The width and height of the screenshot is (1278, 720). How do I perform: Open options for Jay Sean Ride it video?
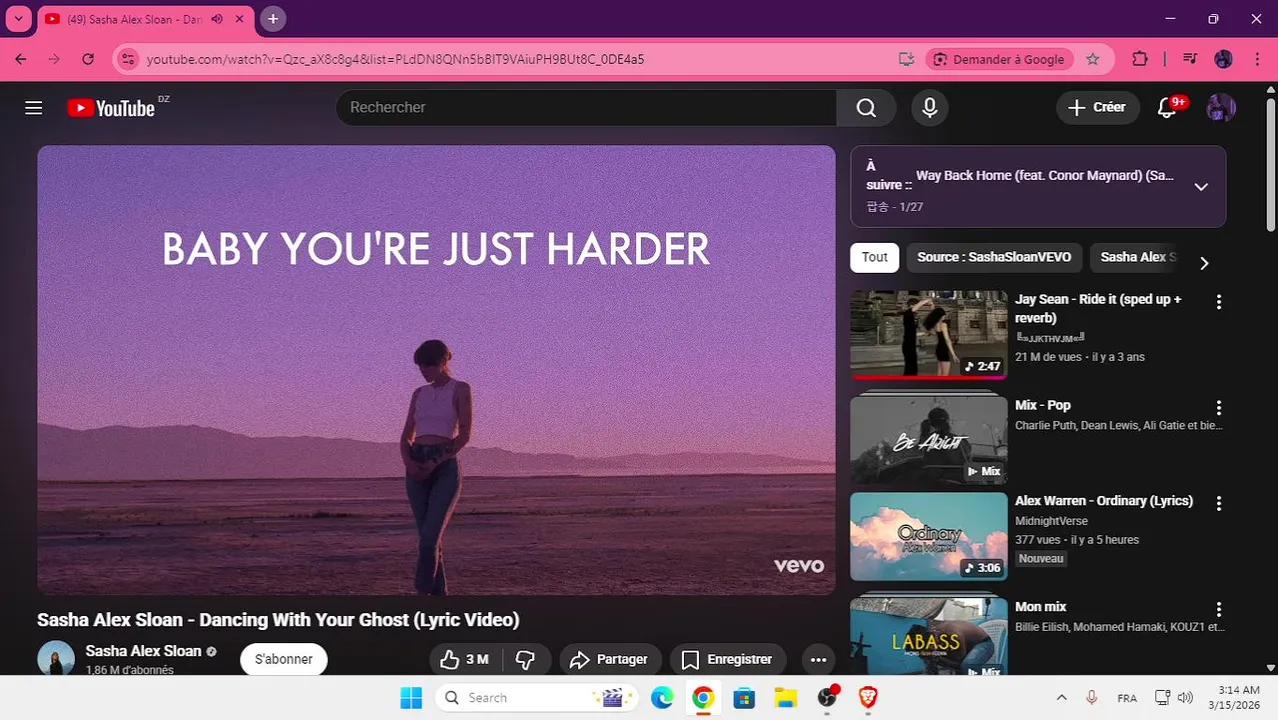coord(1218,302)
